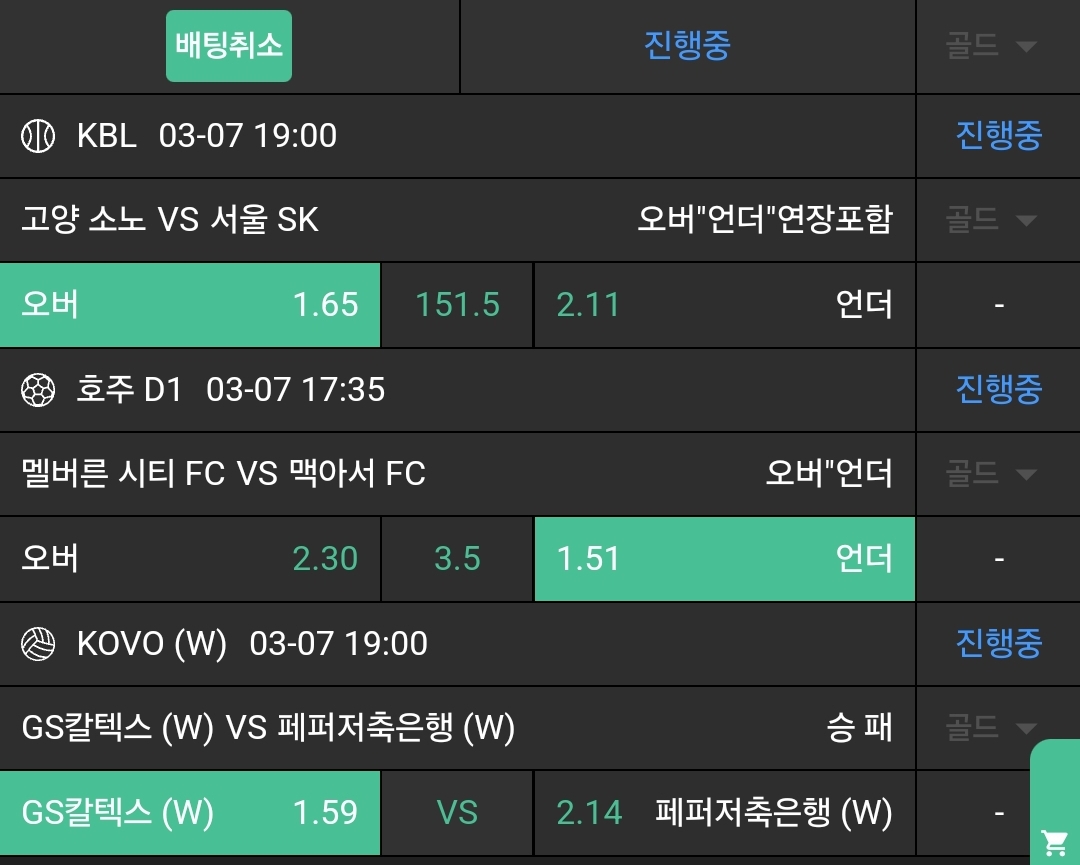Pick GS칼텍스 (W) at 1.59 odds
Image resolution: width=1080 pixels, height=865 pixels.
click(190, 813)
